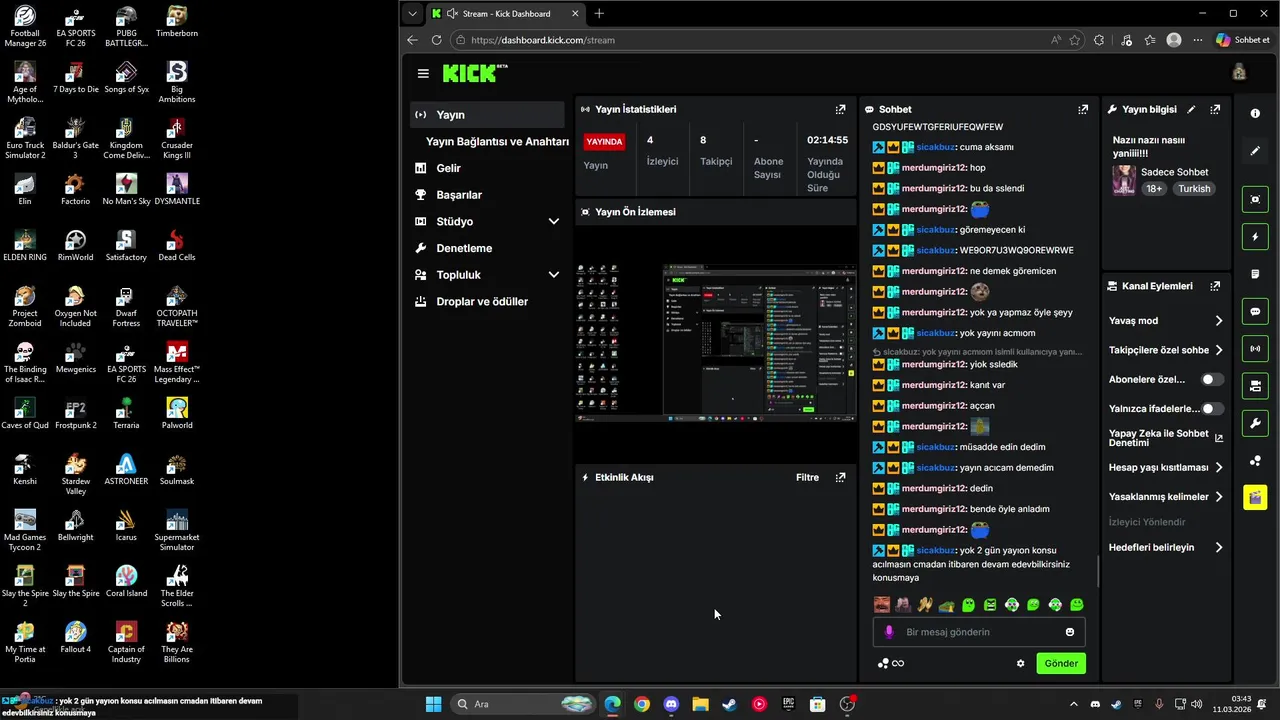Open the emoji picker in chat box
The image size is (1280, 720).
tap(1070, 632)
